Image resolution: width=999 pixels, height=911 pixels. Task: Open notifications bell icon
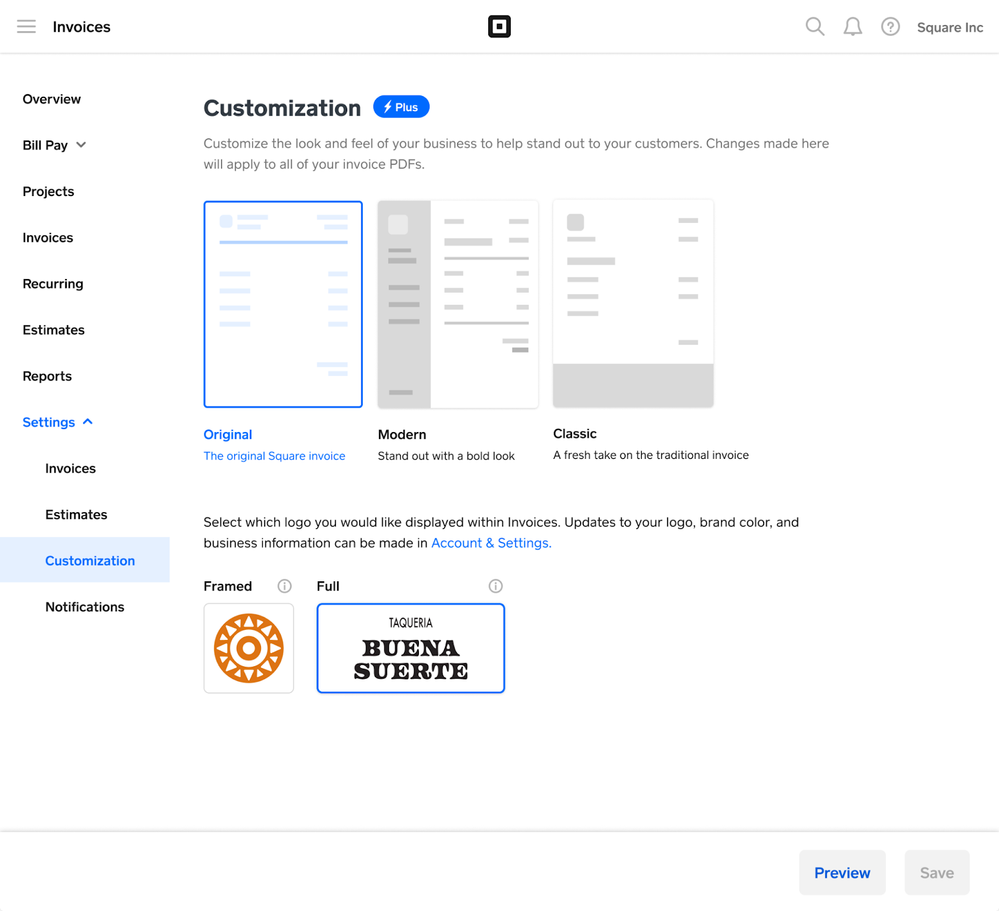pyautogui.click(x=852, y=27)
